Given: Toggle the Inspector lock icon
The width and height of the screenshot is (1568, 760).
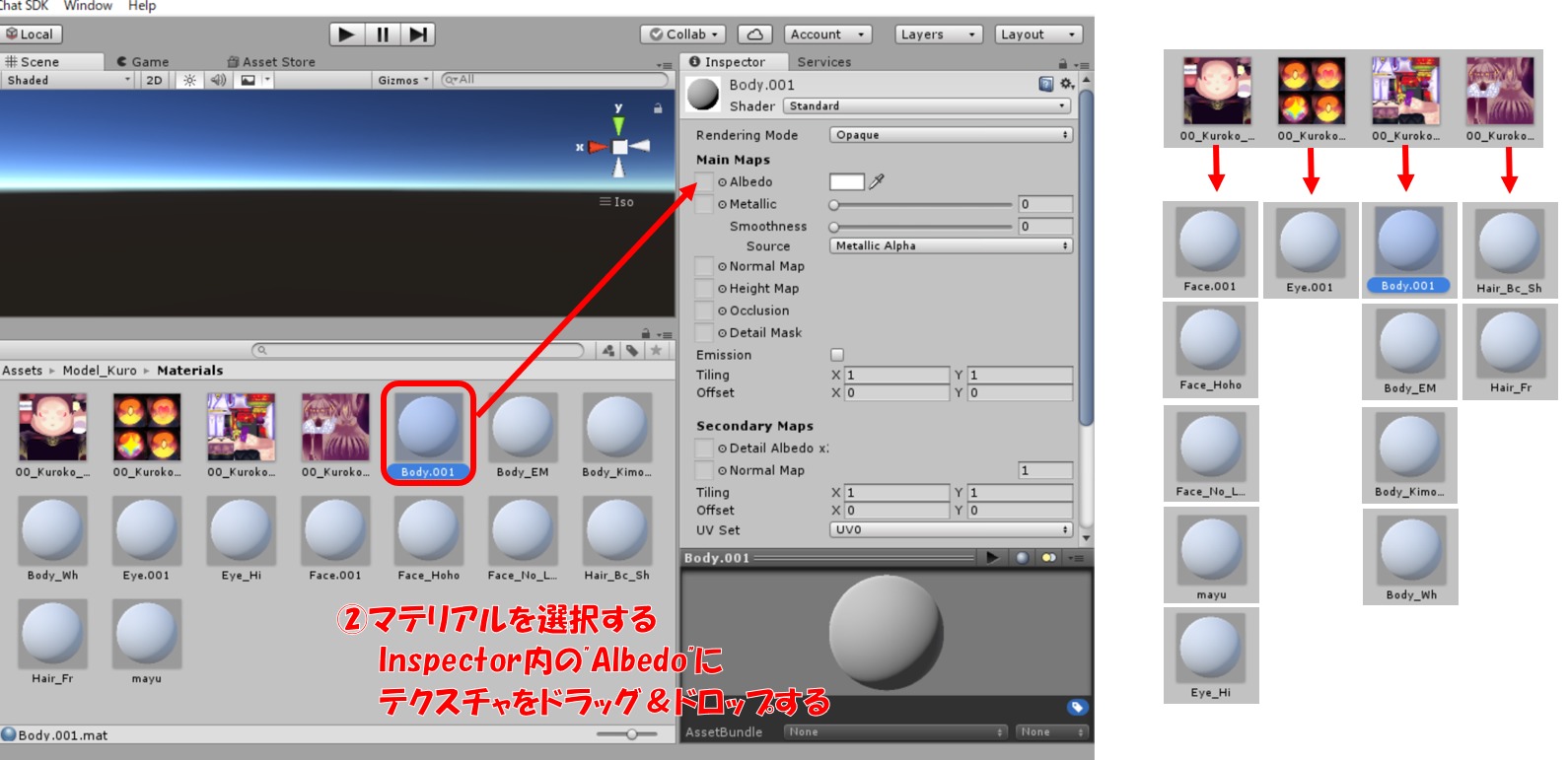Looking at the screenshot, I should 1062,62.
